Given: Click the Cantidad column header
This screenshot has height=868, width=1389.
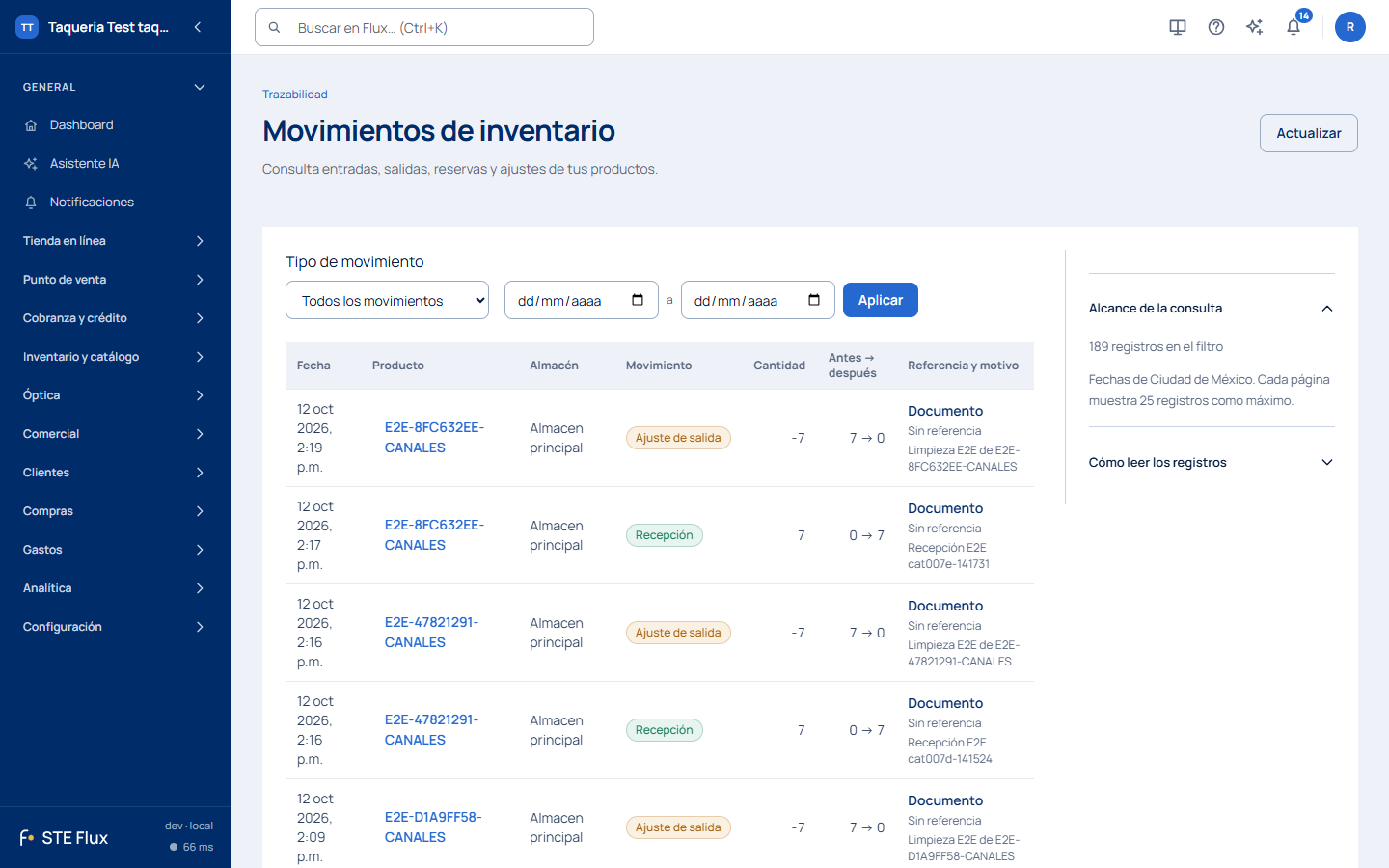Looking at the screenshot, I should pyautogui.click(x=779, y=366).
